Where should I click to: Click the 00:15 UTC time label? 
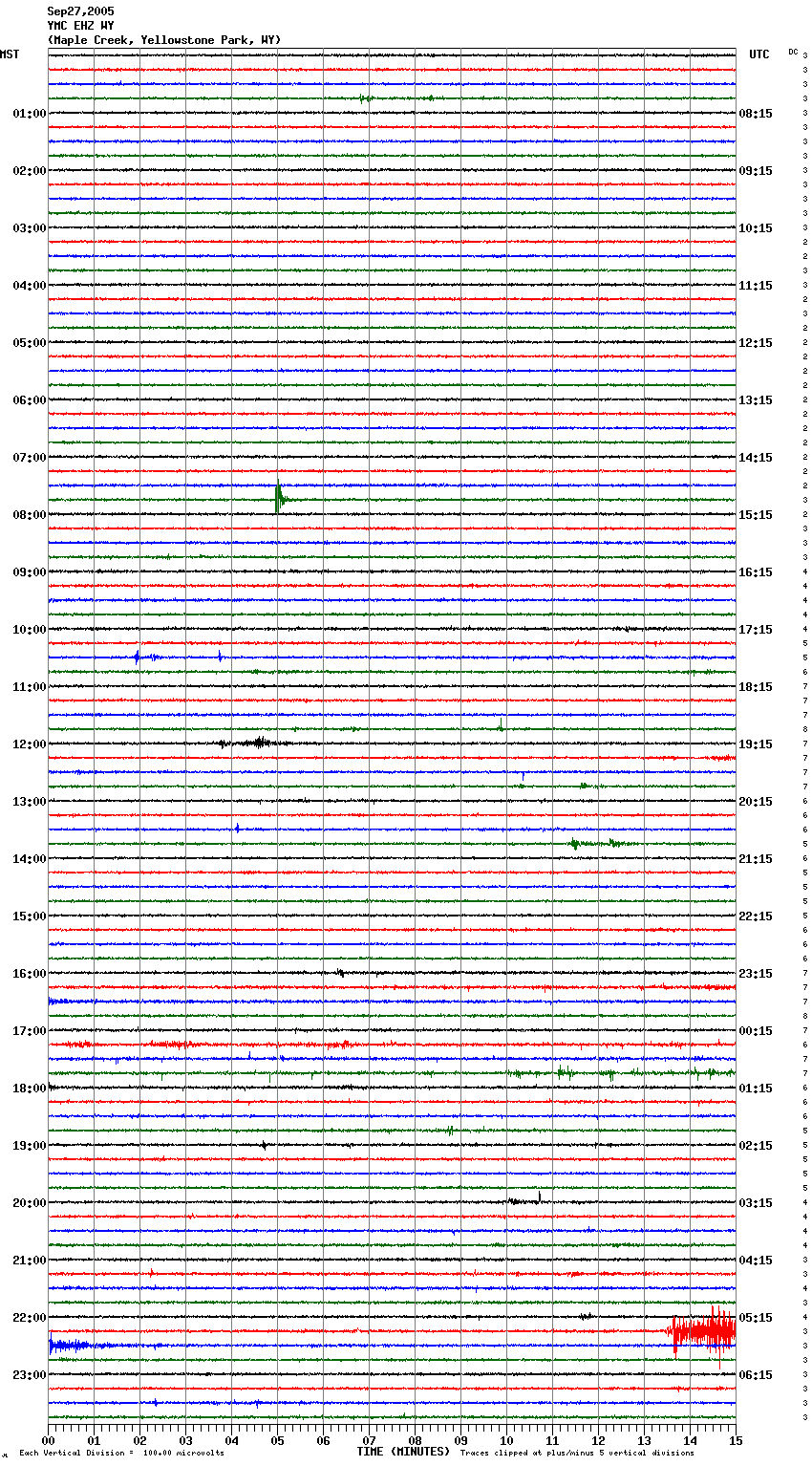click(756, 1031)
